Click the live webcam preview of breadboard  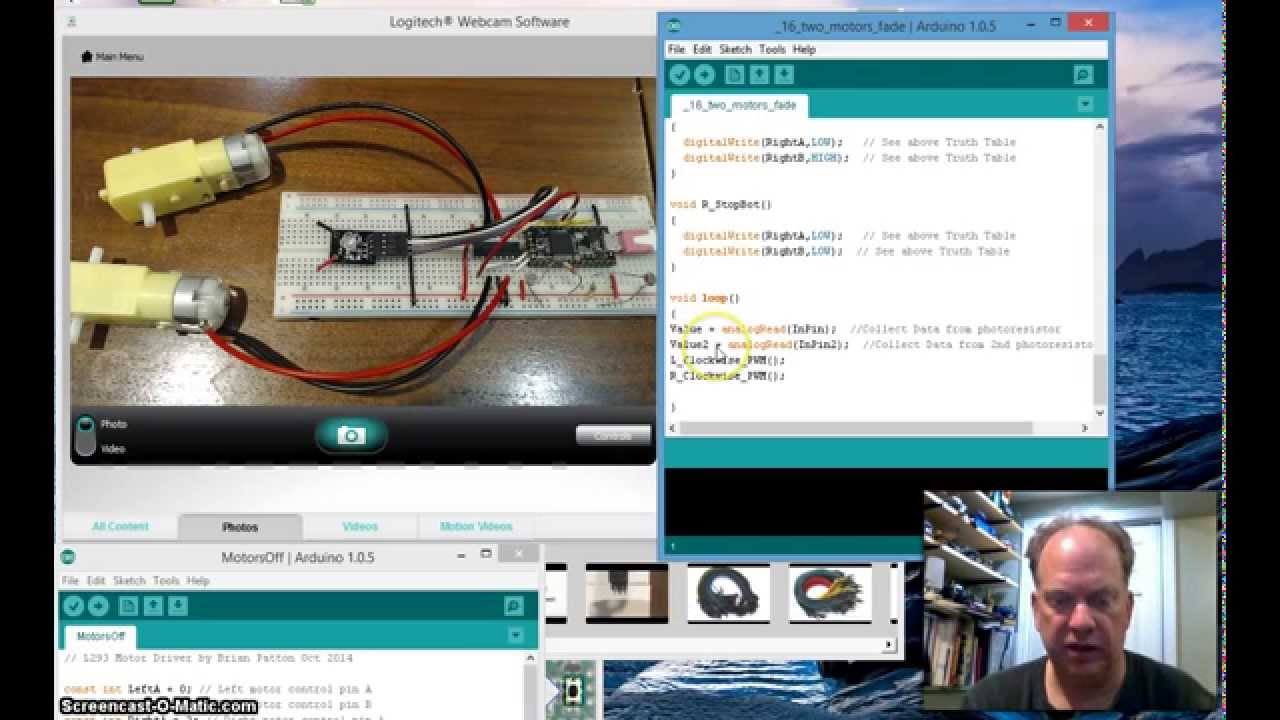(x=362, y=240)
